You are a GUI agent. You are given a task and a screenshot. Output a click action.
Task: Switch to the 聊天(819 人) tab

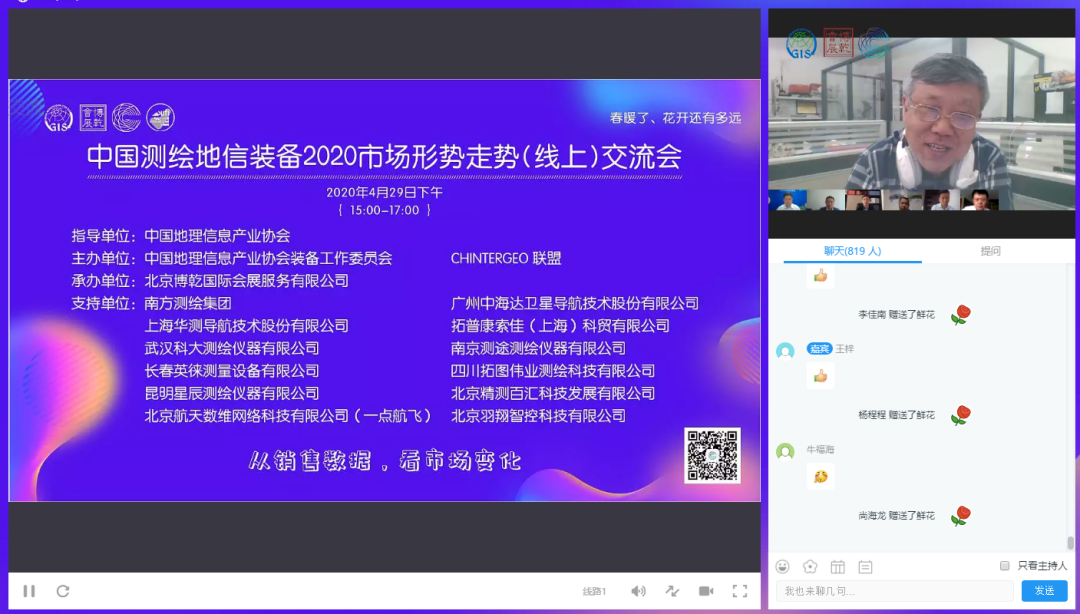coord(852,251)
